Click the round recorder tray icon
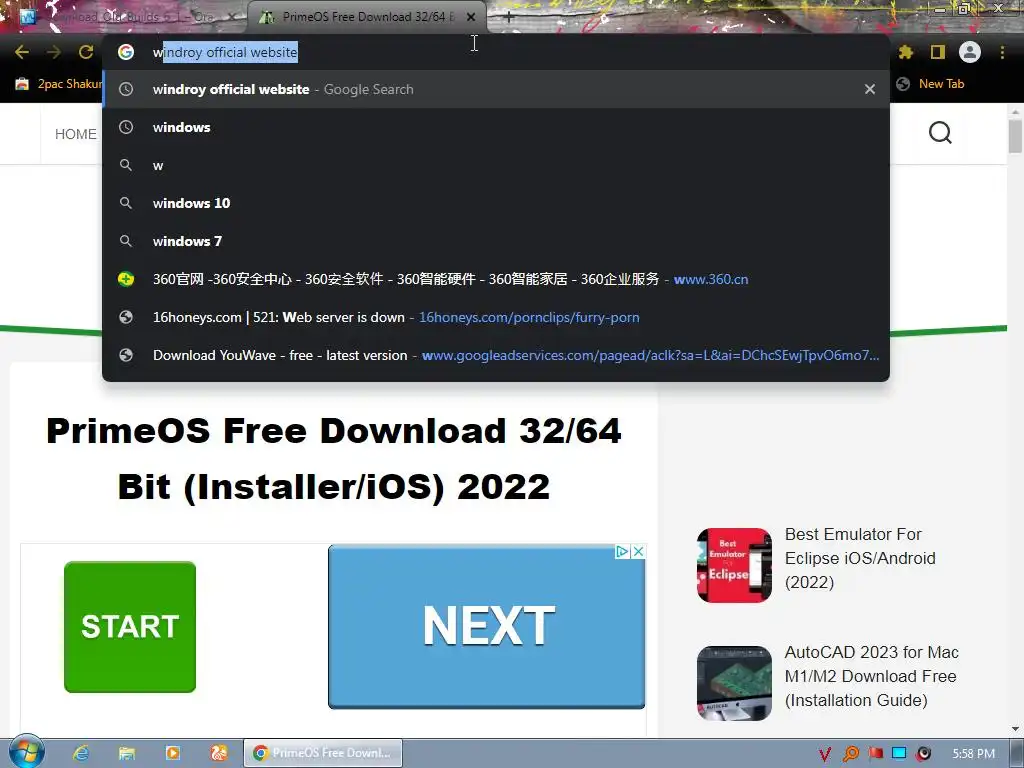The height and width of the screenshot is (768, 1024). [923, 754]
